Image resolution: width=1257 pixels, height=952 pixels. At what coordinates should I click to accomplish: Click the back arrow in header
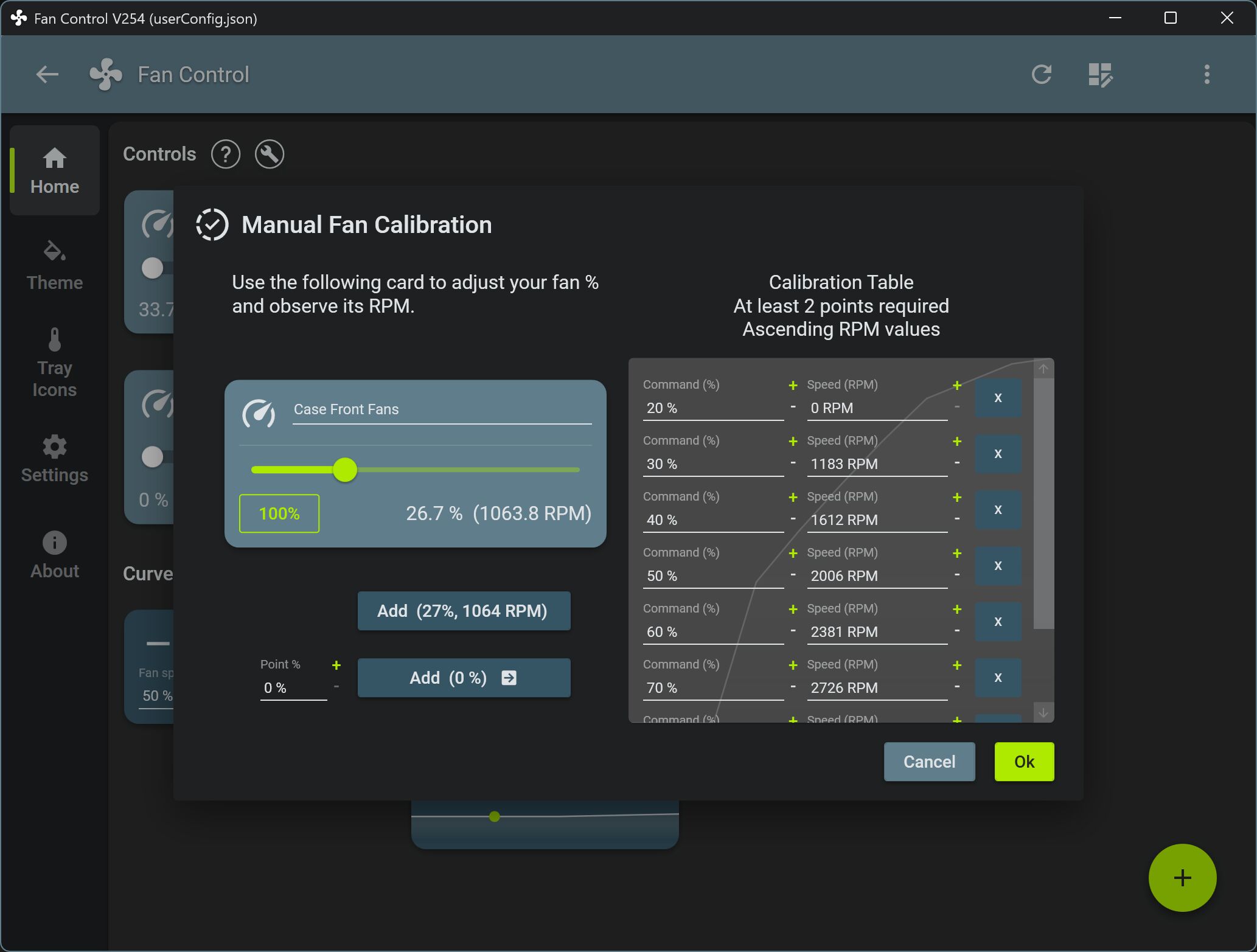click(47, 74)
